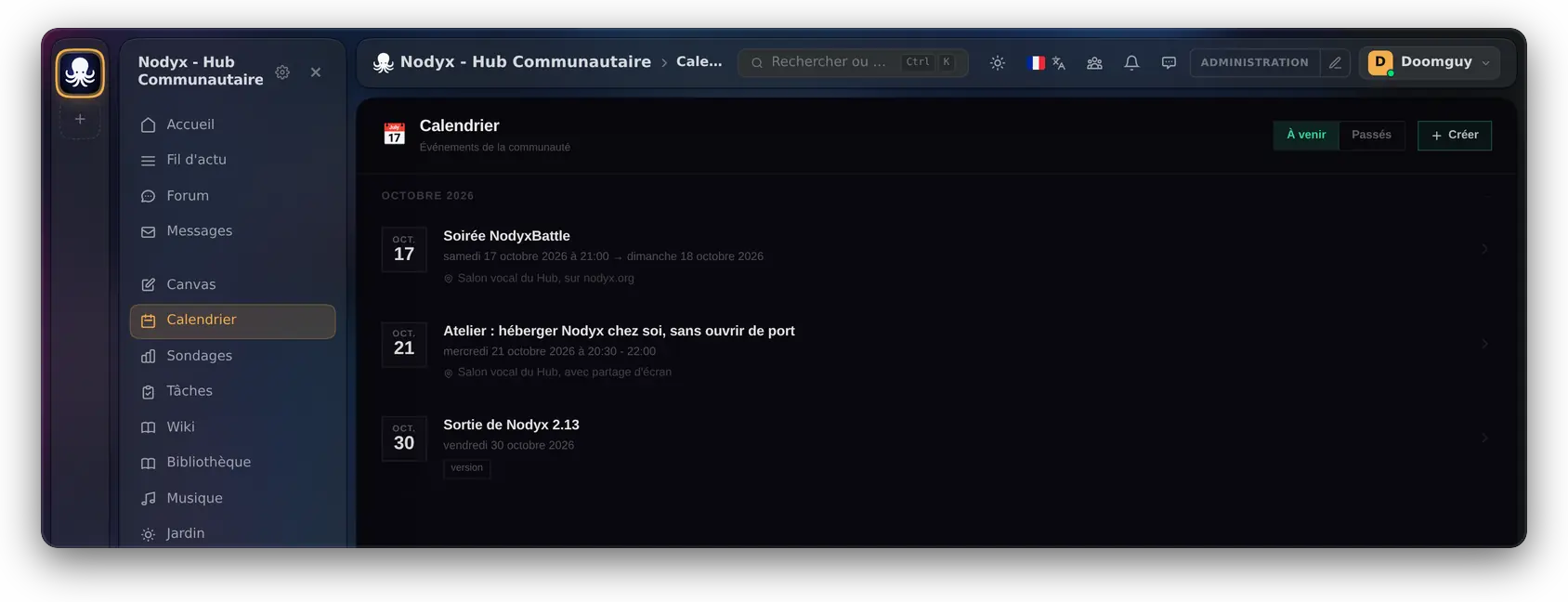Click the Oct. 17 date badge

[x=404, y=249]
